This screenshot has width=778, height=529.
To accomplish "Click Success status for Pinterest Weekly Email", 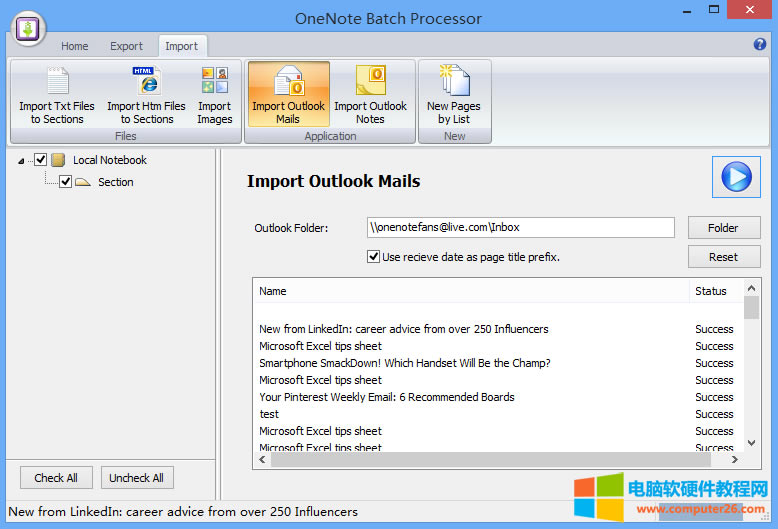I will pos(714,397).
